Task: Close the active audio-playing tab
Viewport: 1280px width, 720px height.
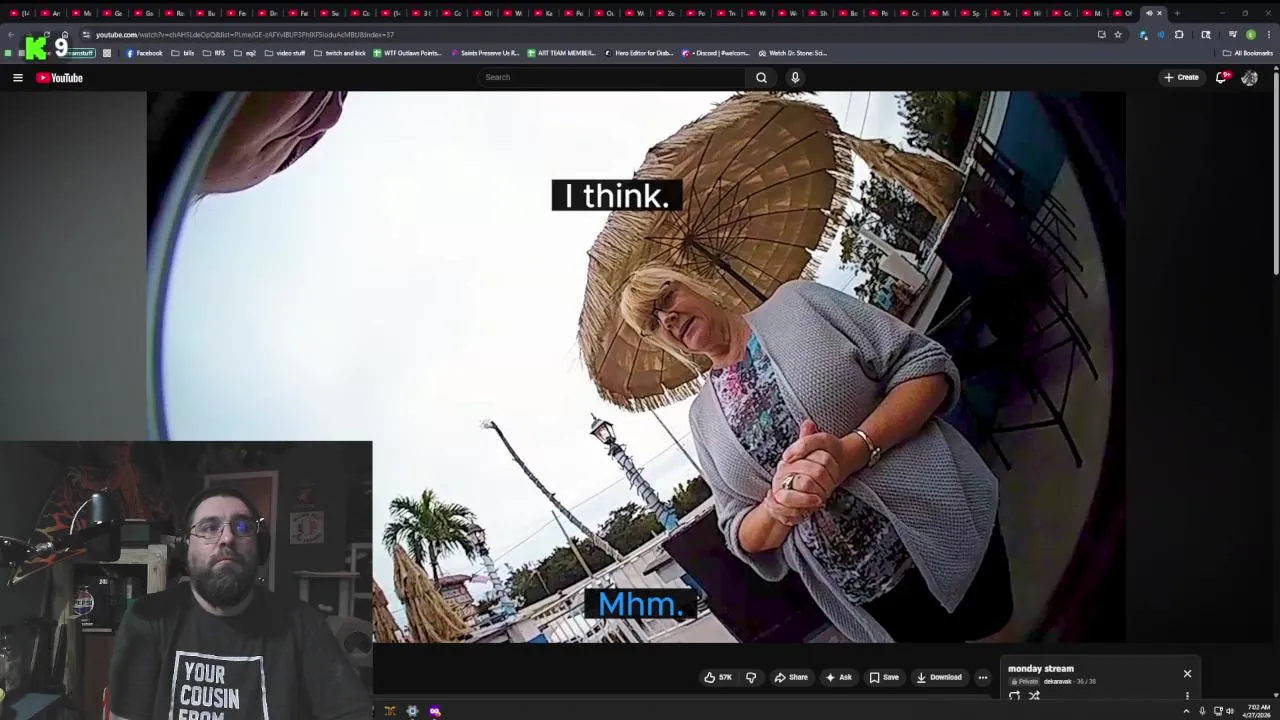Action: pos(1159,13)
